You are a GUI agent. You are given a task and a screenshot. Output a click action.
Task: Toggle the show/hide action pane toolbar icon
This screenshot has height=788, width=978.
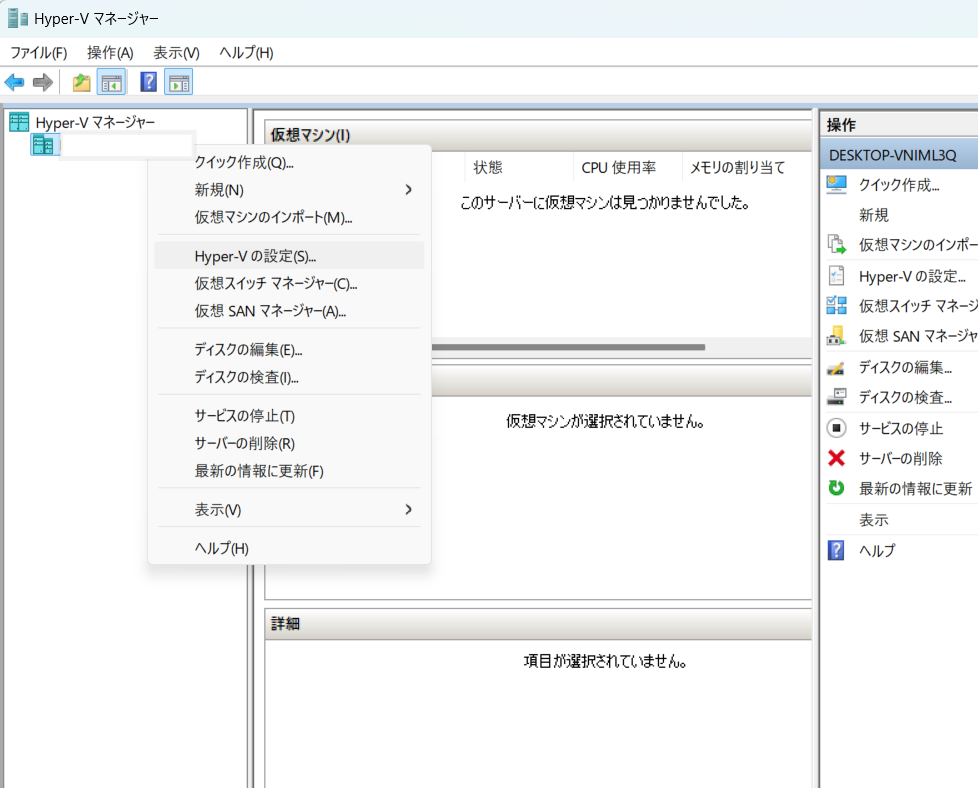coord(179,83)
